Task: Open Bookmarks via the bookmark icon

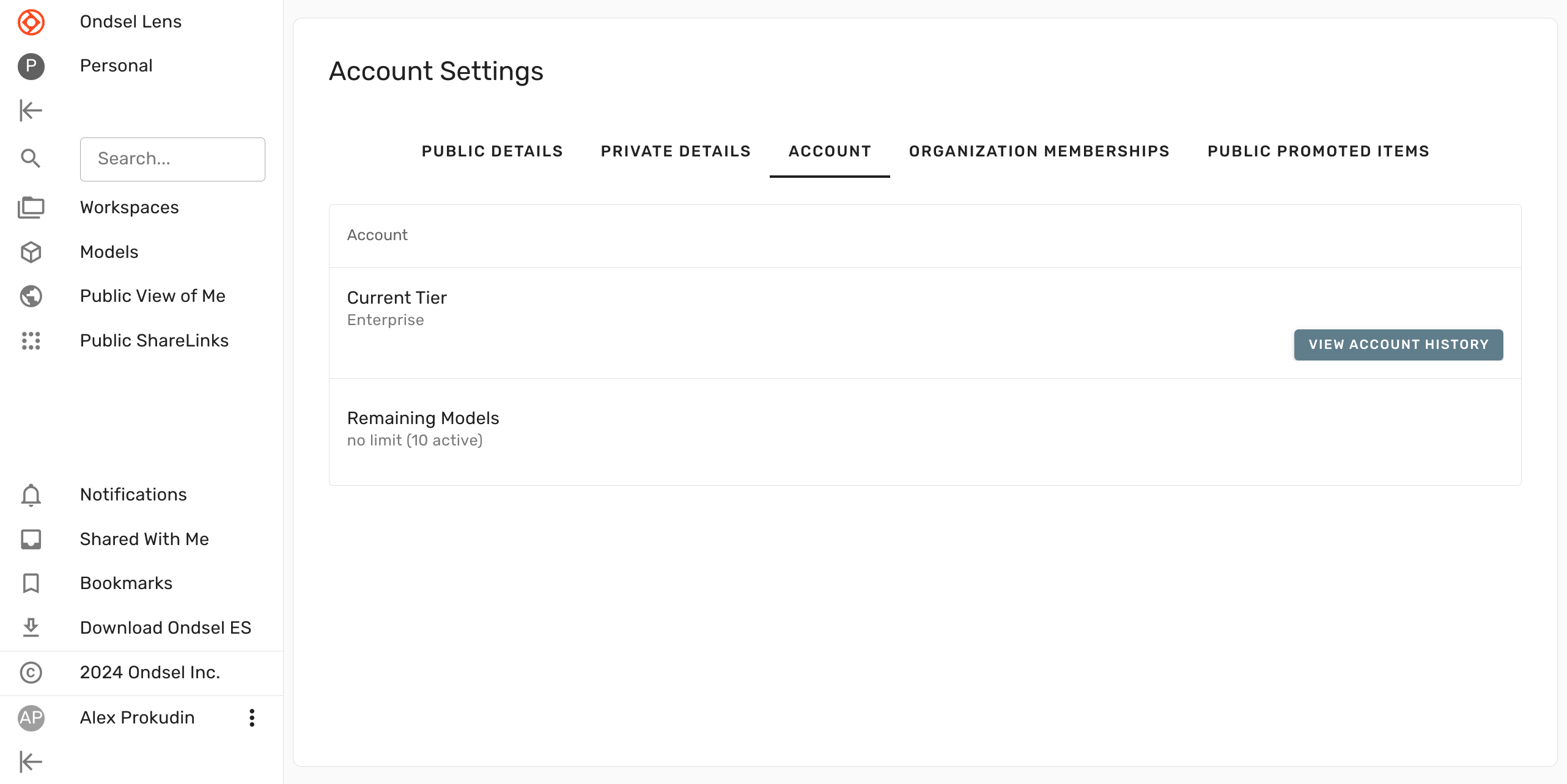Action: 31,583
